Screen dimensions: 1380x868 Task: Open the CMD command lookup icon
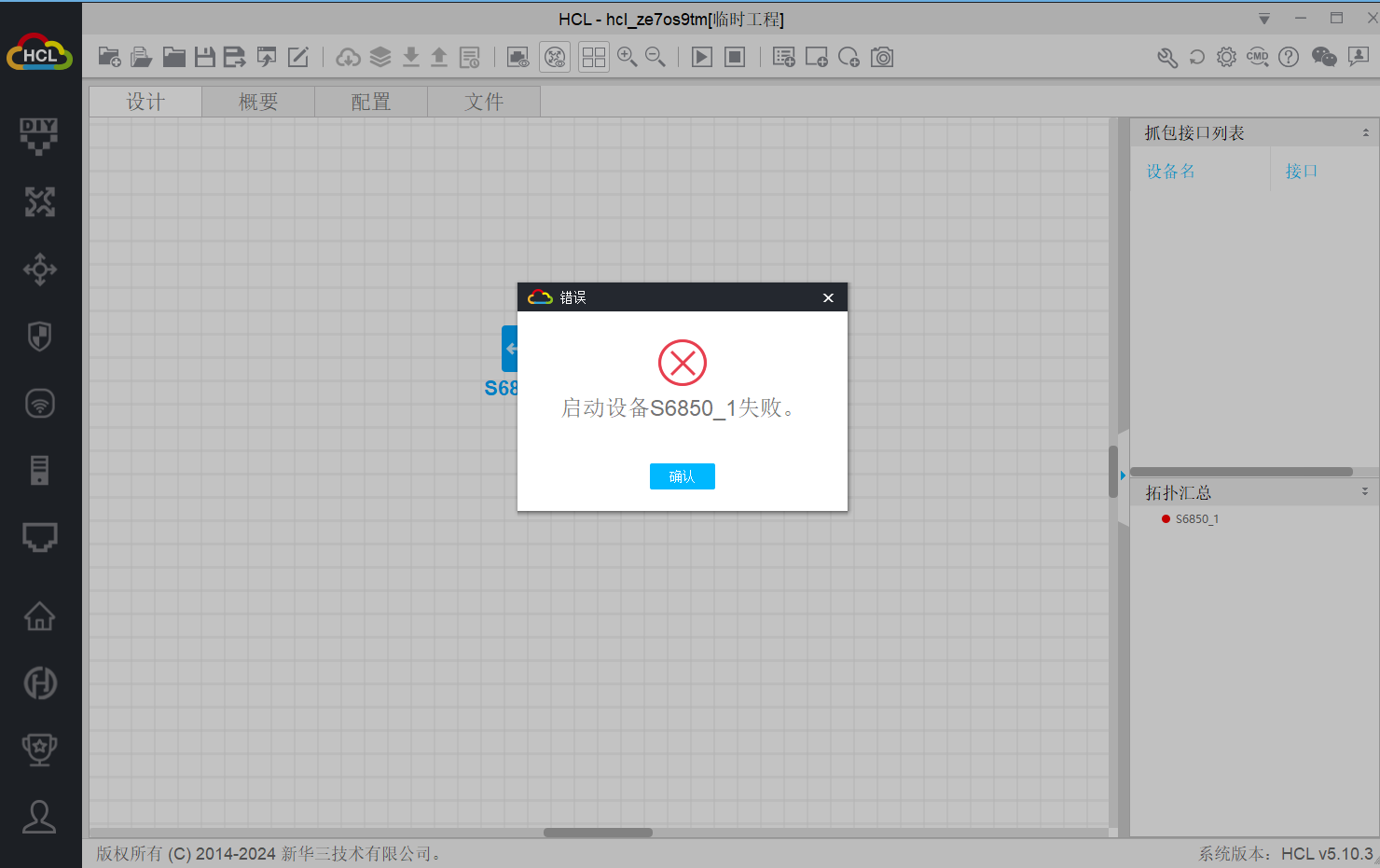coord(1258,57)
